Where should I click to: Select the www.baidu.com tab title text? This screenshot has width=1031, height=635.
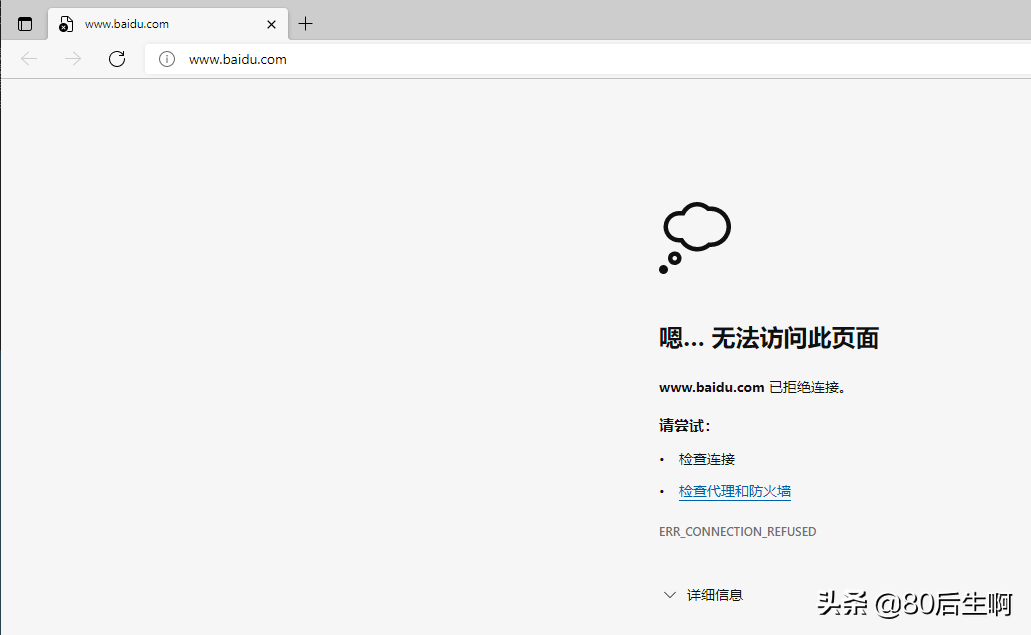pyautogui.click(x=126, y=23)
